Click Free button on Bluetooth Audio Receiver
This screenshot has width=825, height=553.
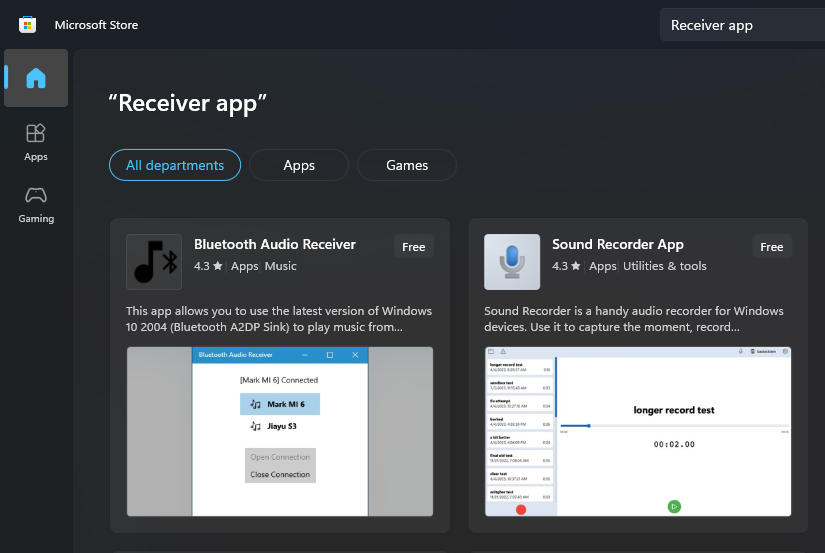(x=414, y=247)
